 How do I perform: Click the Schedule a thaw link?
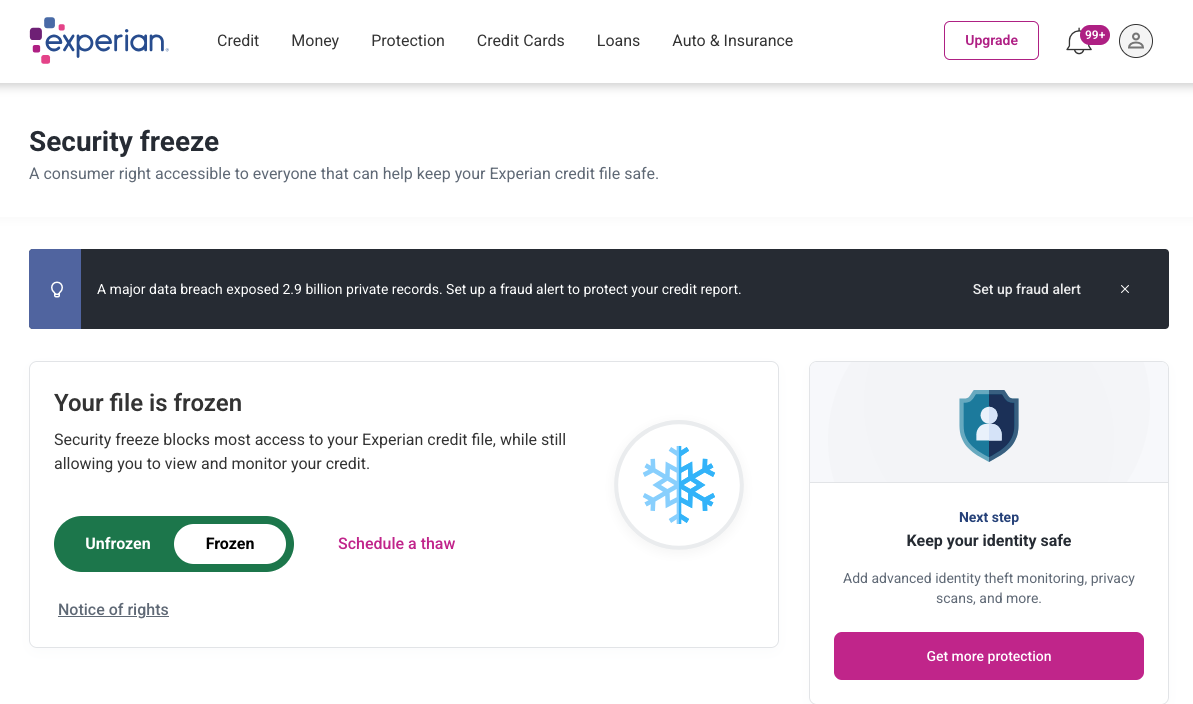pos(396,544)
